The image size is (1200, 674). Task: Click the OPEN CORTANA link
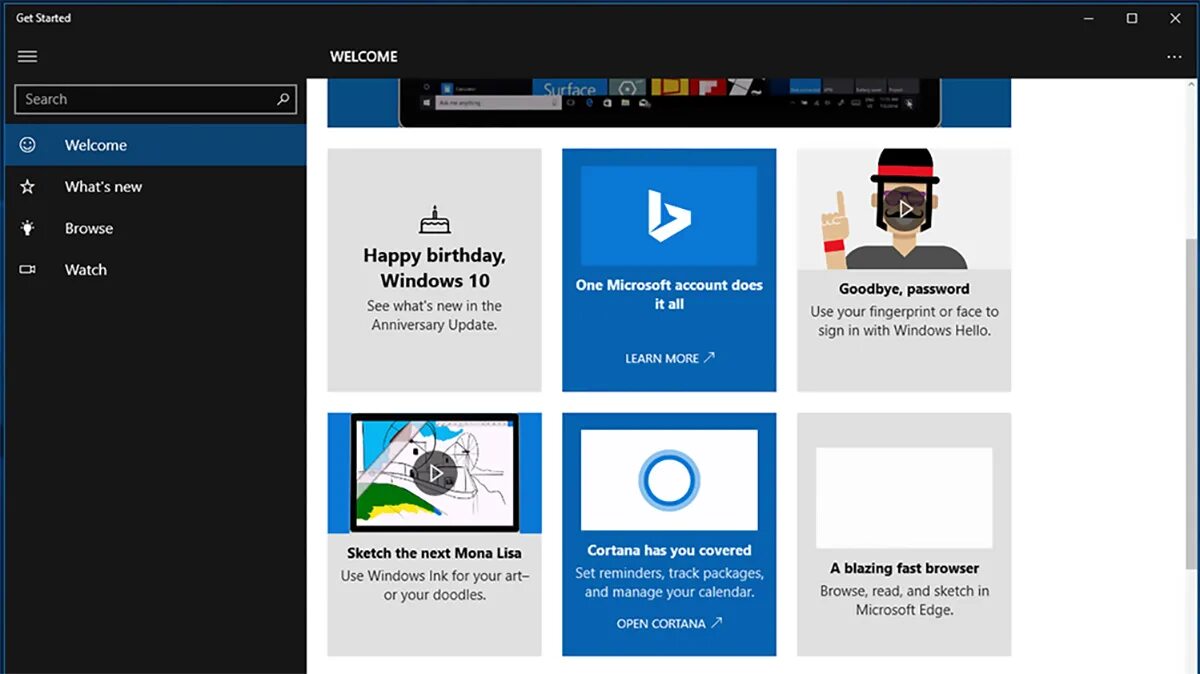(669, 623)
